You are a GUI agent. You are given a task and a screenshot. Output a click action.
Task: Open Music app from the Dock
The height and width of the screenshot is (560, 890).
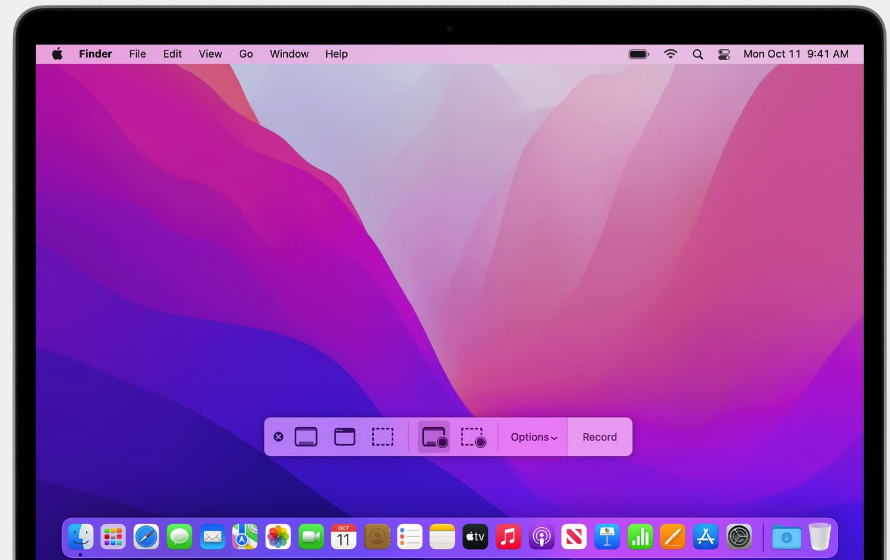click(508, 537)
